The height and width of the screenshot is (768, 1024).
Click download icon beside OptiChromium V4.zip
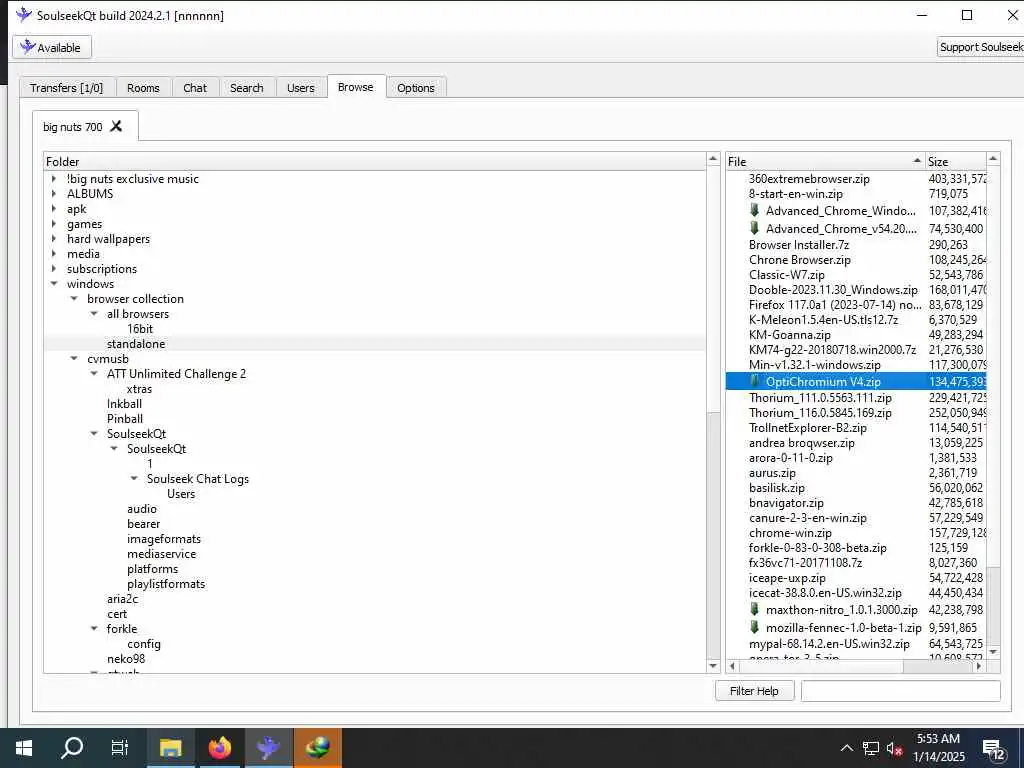click(x=755, y=381)
